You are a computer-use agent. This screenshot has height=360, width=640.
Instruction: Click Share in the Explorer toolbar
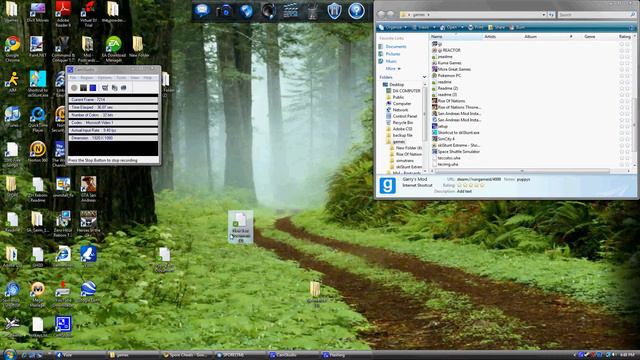coord(496,27)
